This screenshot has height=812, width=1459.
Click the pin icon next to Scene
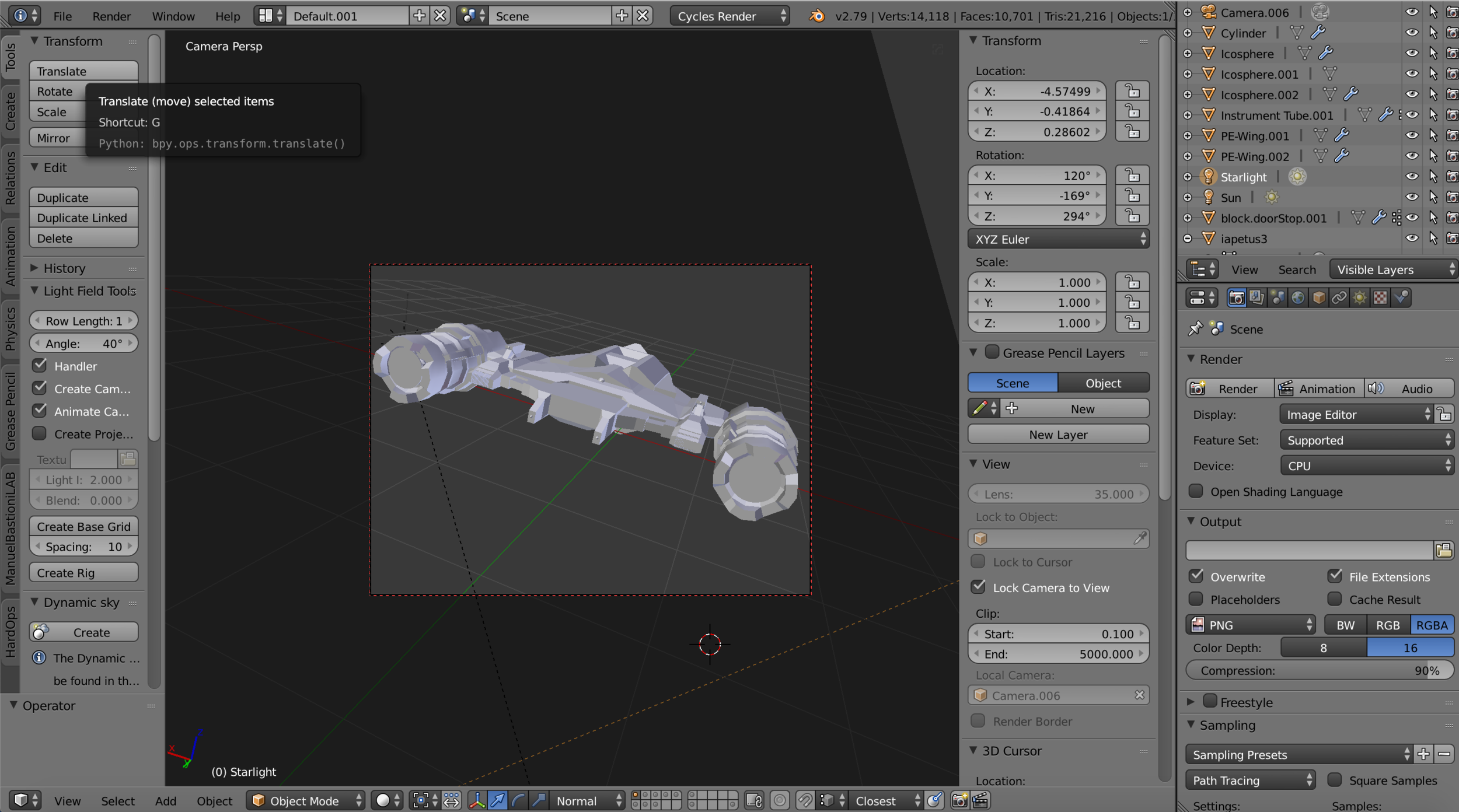[1195, 329]
